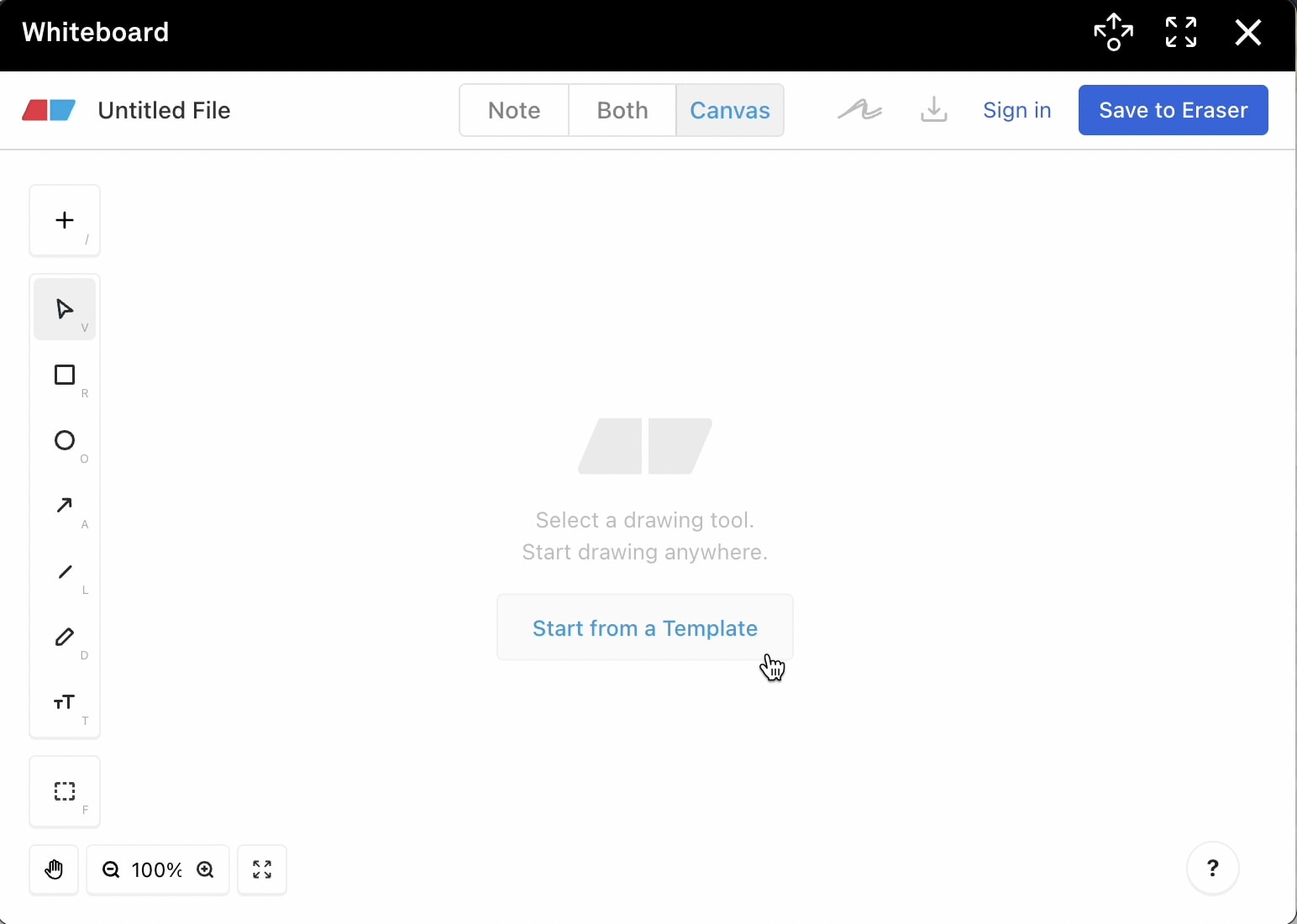Click Start from a Template
The width and height of the screenshot is (1297, 924).
(644, 628)
